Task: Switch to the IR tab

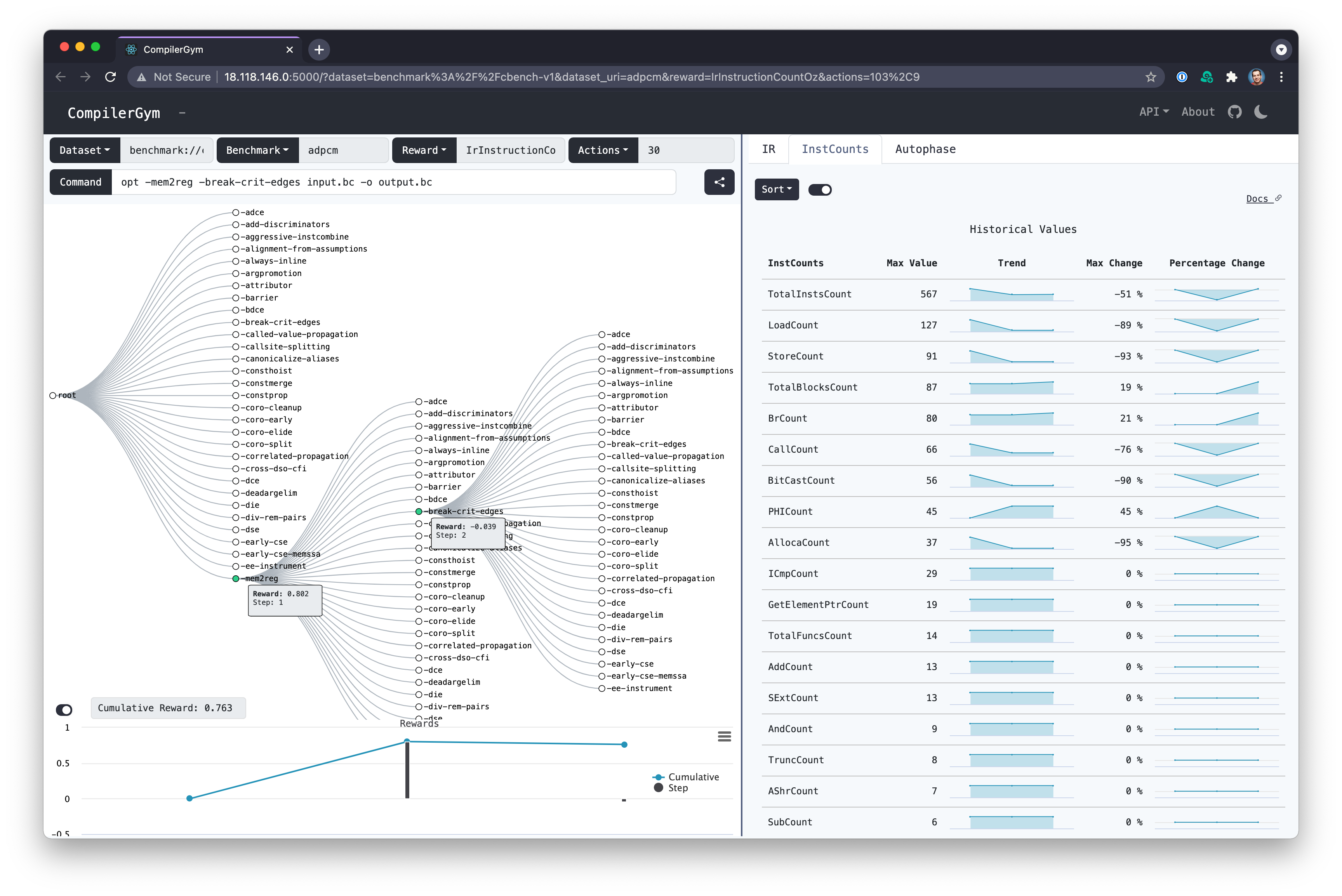Action: pyautogui.click(x=768, y=149)
